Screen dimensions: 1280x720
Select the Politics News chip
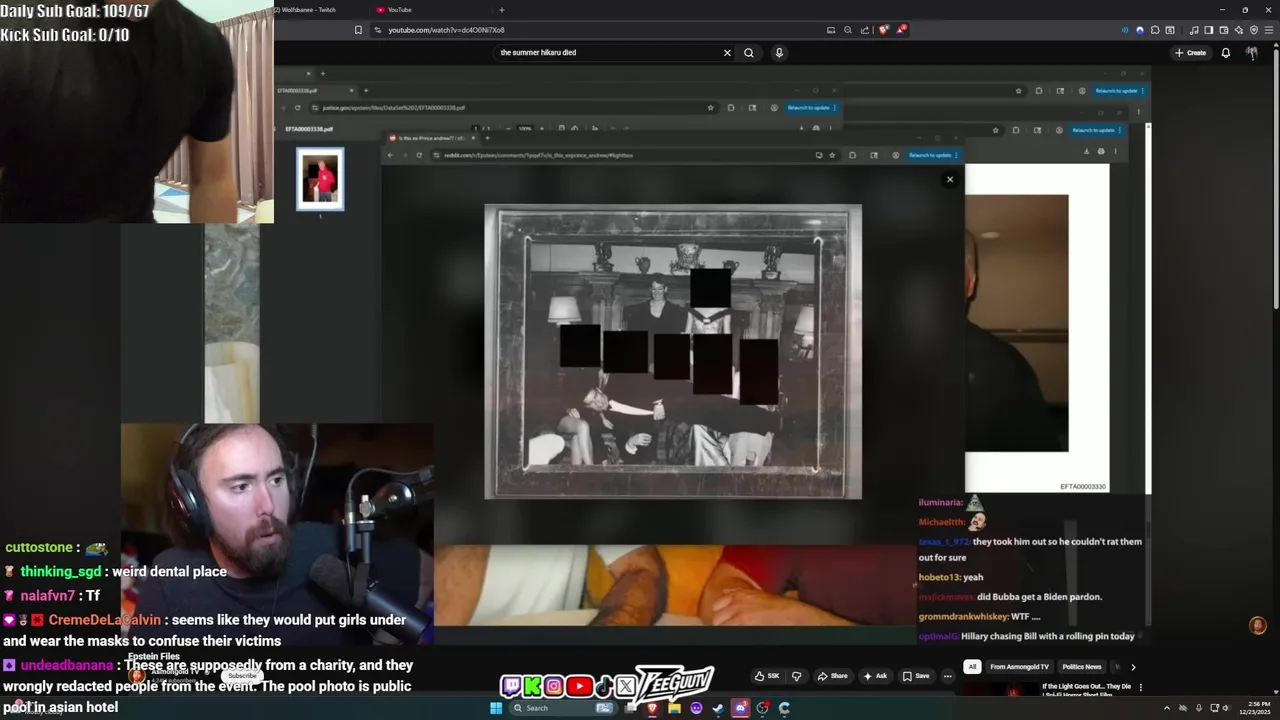coord(1081,667)
